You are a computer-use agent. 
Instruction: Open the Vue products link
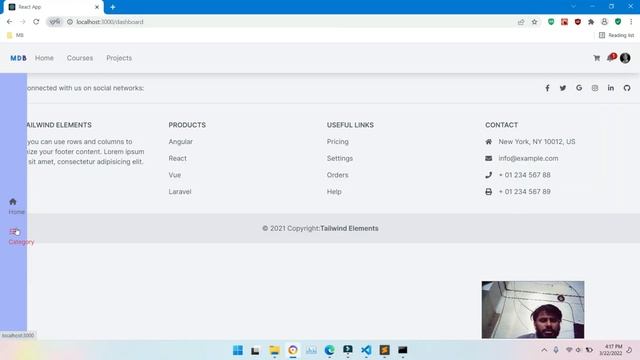(175, 175)
